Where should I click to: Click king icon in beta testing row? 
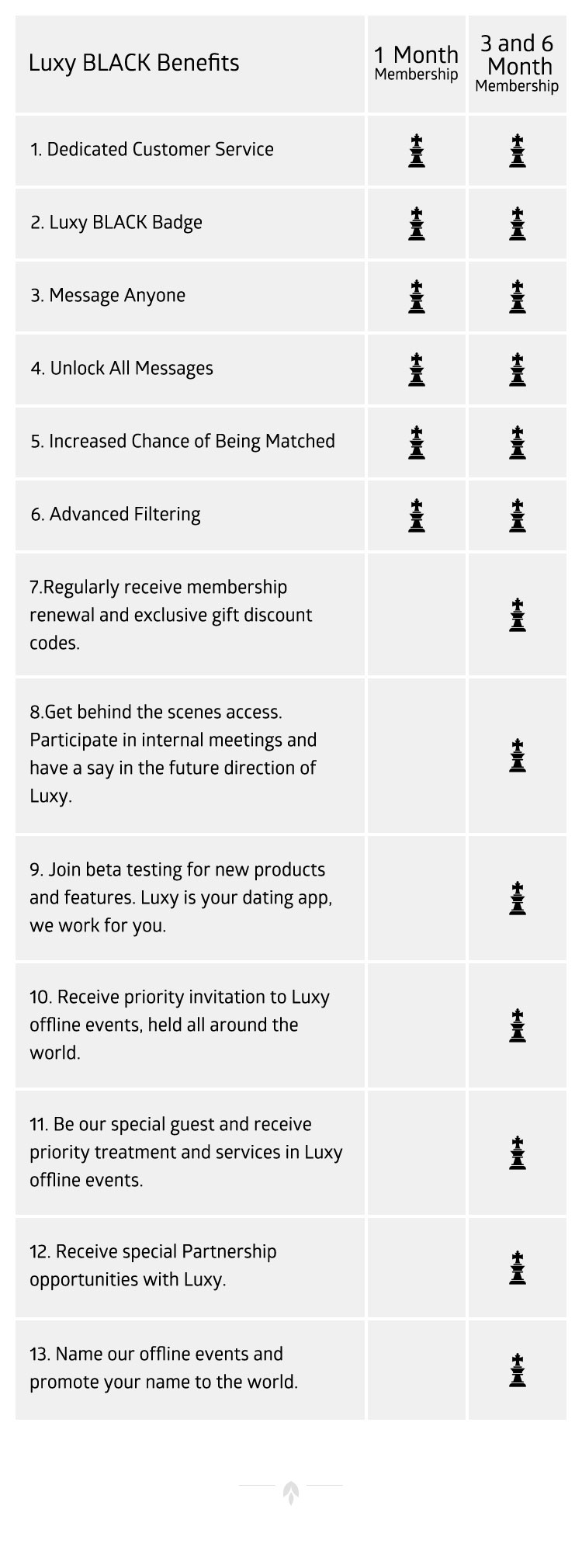pos(518,898)
